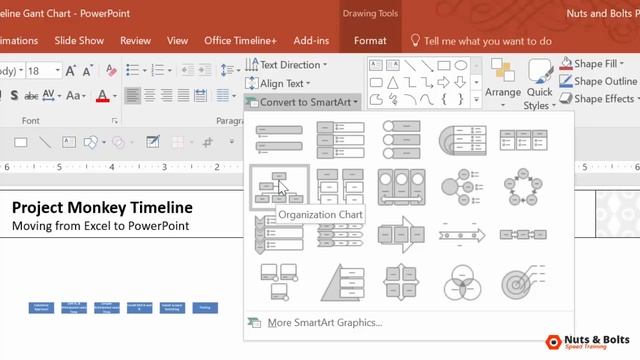Click the font size box showing 18
Image resolution: width=640 pixels, height=360 pixels.
coord(40,71)
